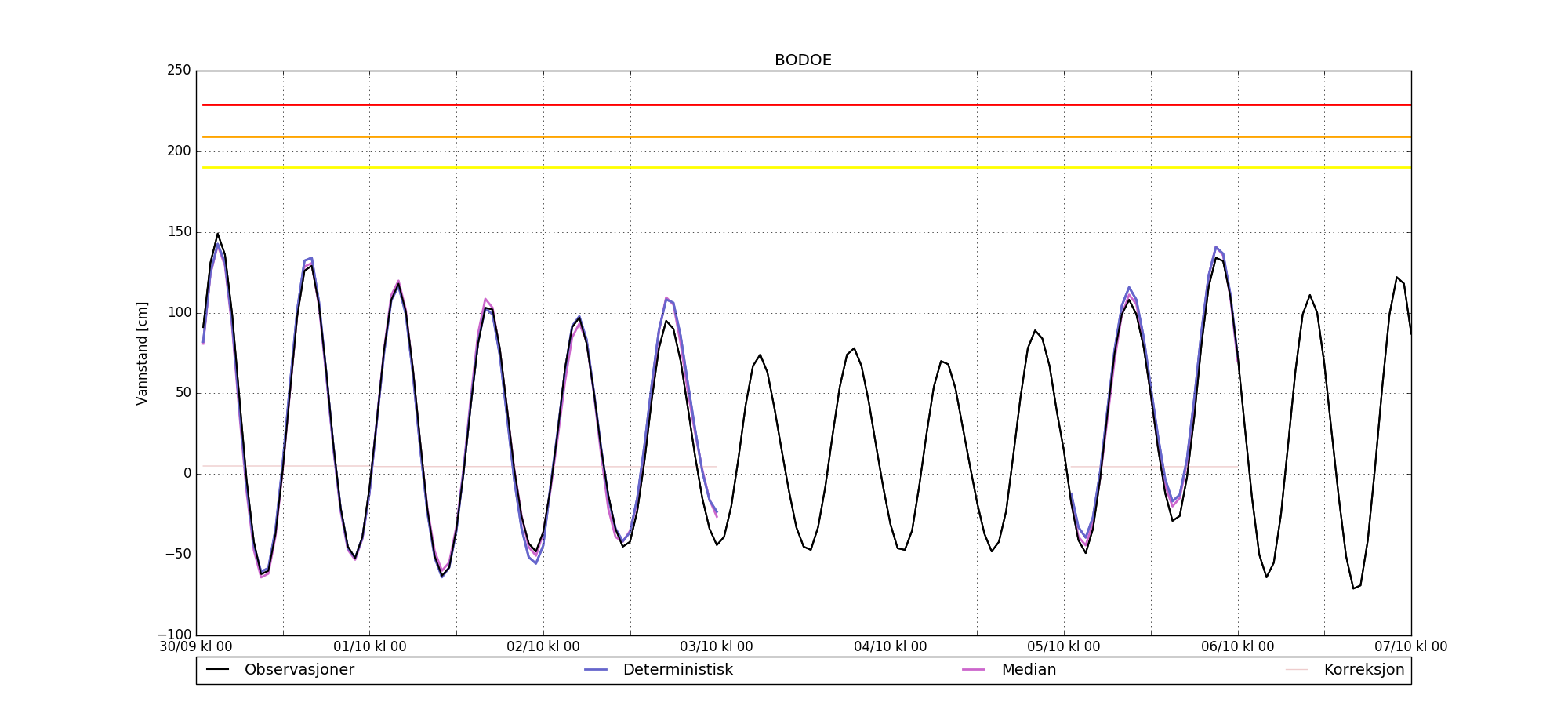Click the yellow horizontal threshold line
Viewport: 1568px width, 706px height.
(x=803, y=167)
